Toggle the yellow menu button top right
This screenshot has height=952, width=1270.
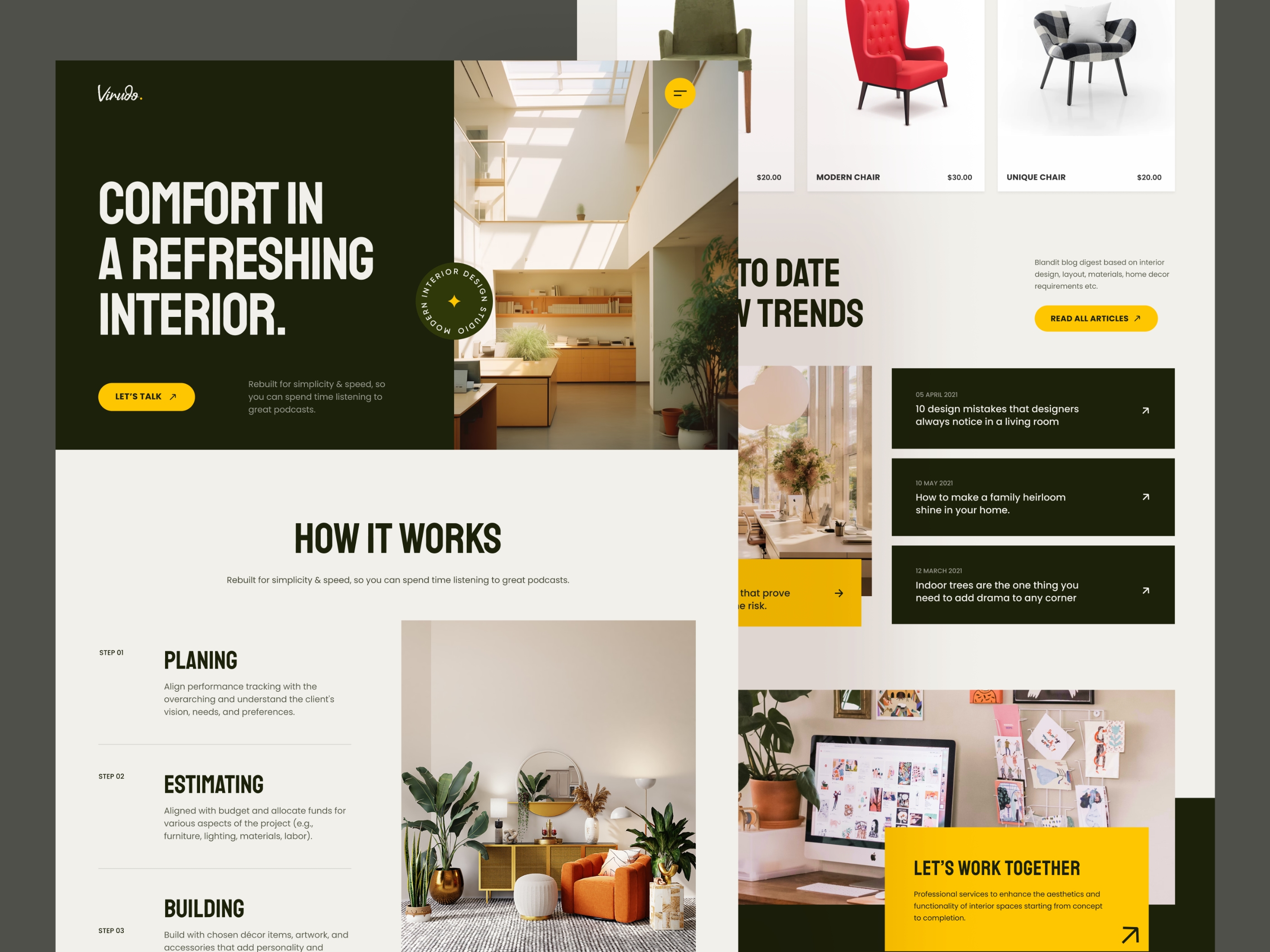click(680, 94)
